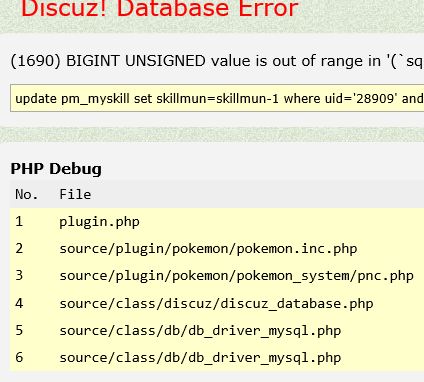Select the 'discuz_database.php' file path
The height and width of the screenshot is (382, 424).
click(216, 304)
